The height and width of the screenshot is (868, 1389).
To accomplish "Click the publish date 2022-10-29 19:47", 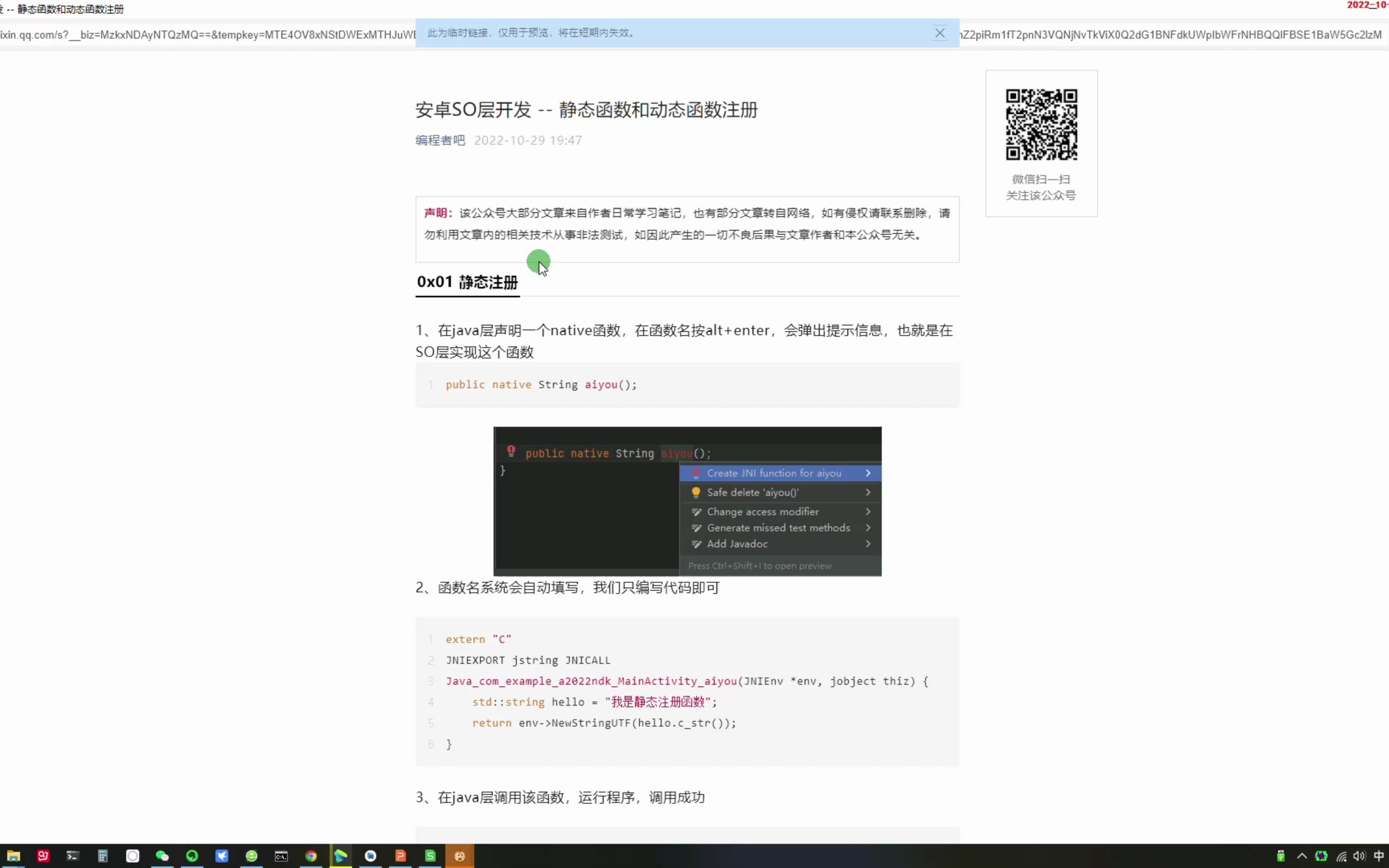I will [528, 140].
